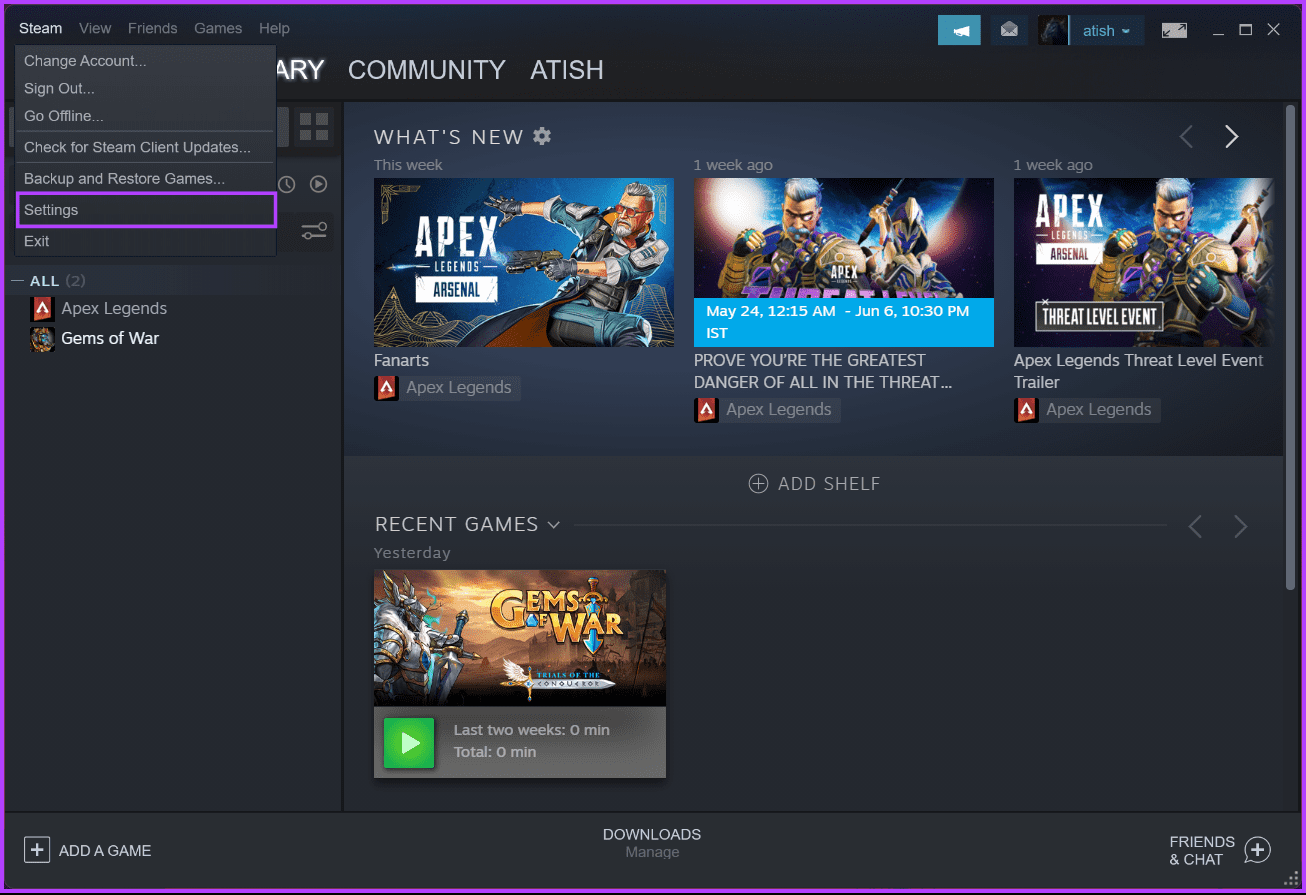Select Change Account menu entry

coord(145,61)
